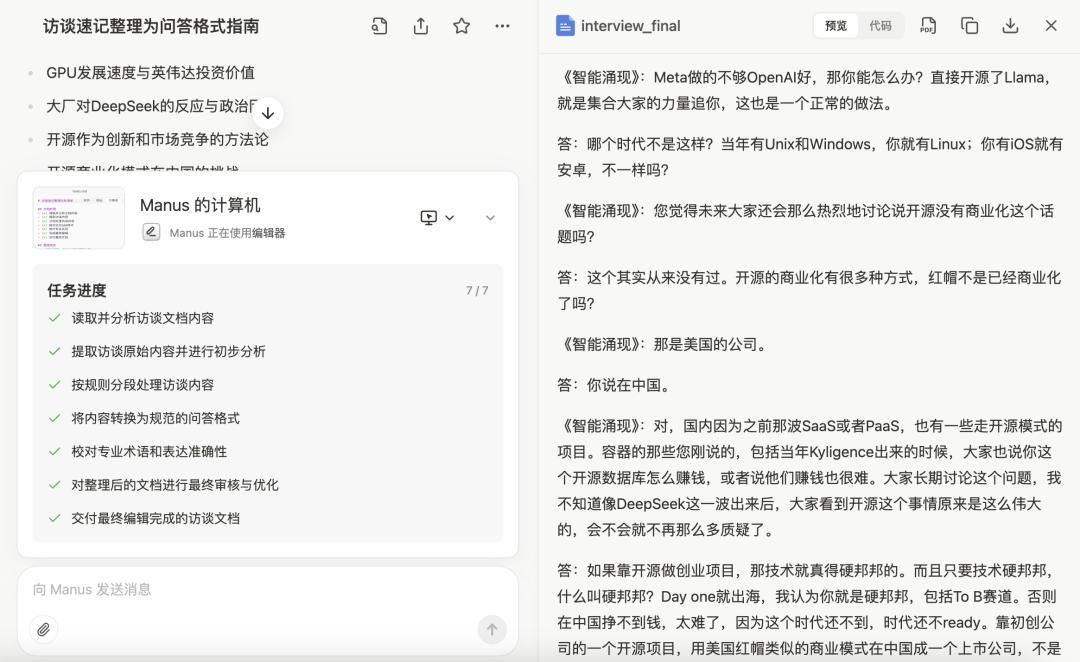Collapse the Manus computer panel
Viewport: 1080px width, 662px height.
pyautogui.click(x=490, y=218)
